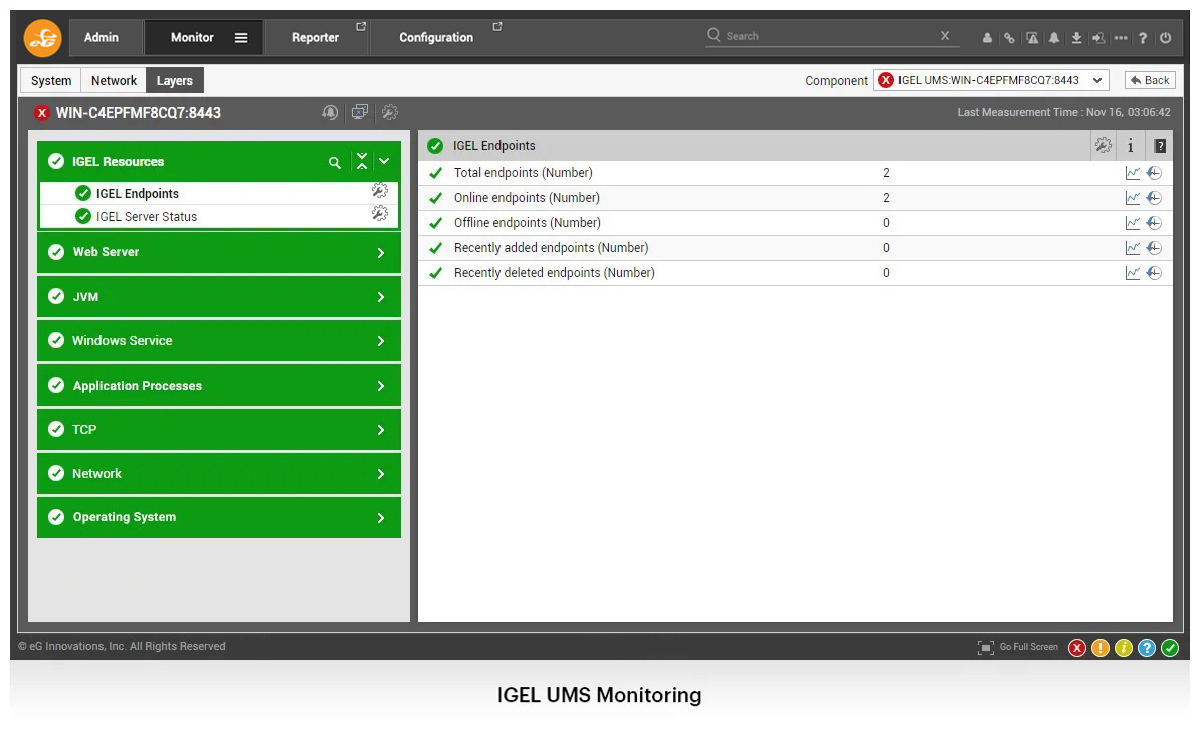Screen dimensions: 1200x737
Task: Click into the Search field
Action: coord(830,36)
